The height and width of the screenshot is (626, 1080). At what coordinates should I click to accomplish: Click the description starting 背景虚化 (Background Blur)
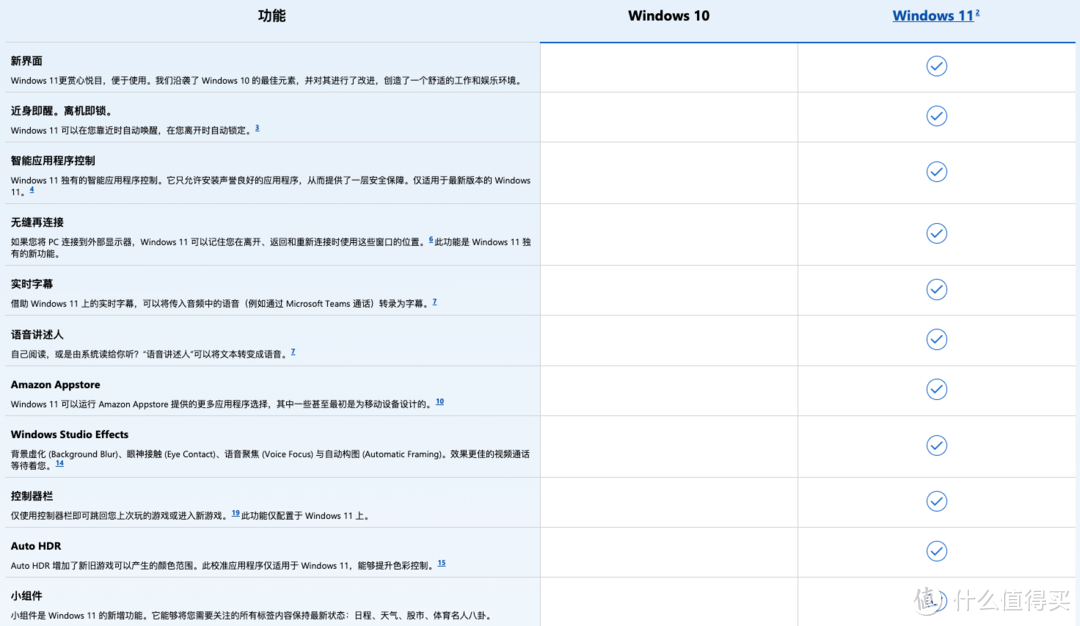(x=270, y=460)
